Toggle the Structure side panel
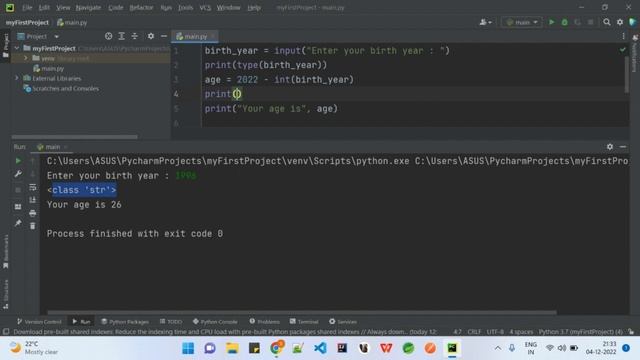640x360 pixels. tap(6, 295)
